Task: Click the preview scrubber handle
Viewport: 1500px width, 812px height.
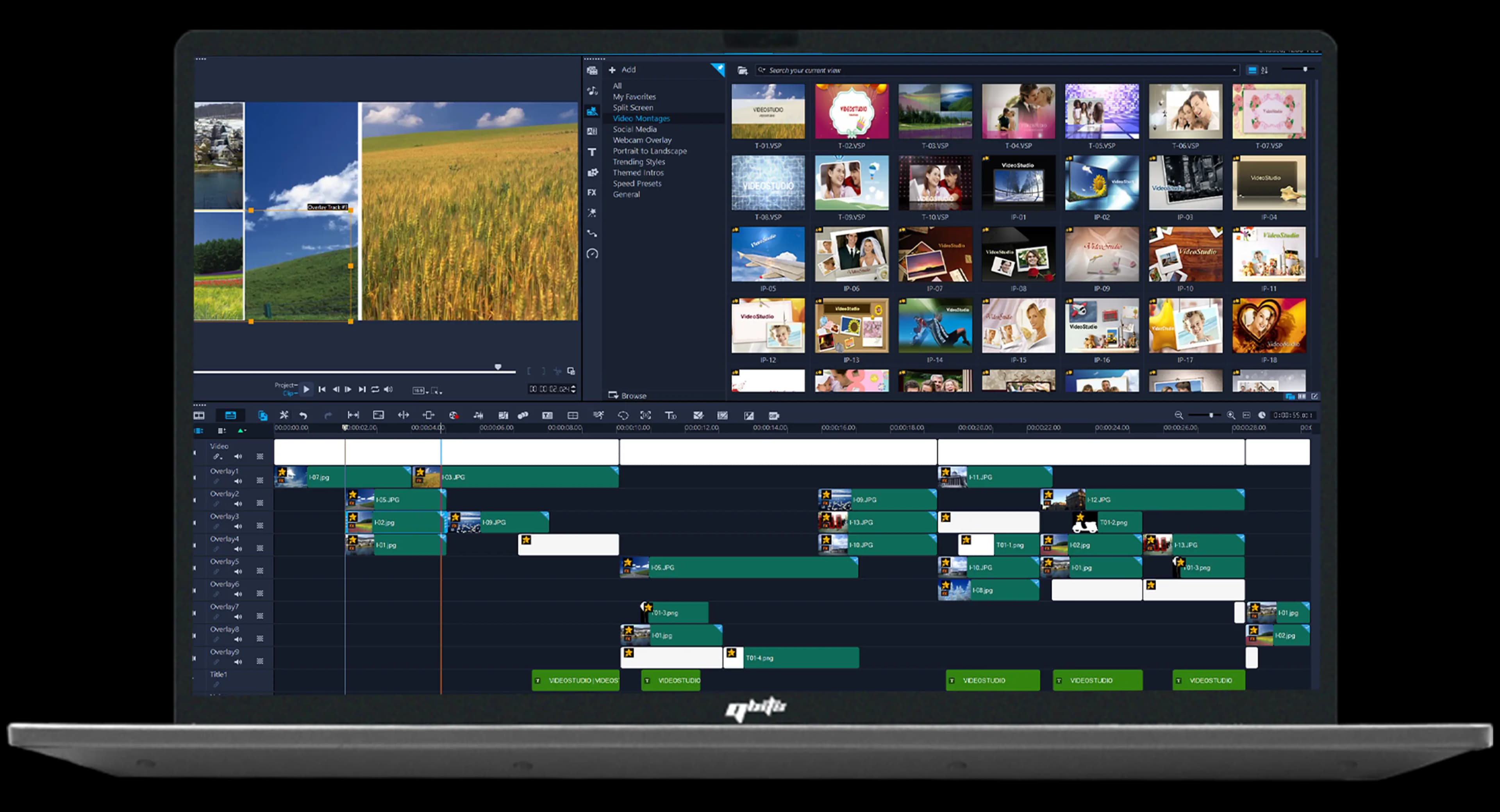Action: [x=498, y=367]
